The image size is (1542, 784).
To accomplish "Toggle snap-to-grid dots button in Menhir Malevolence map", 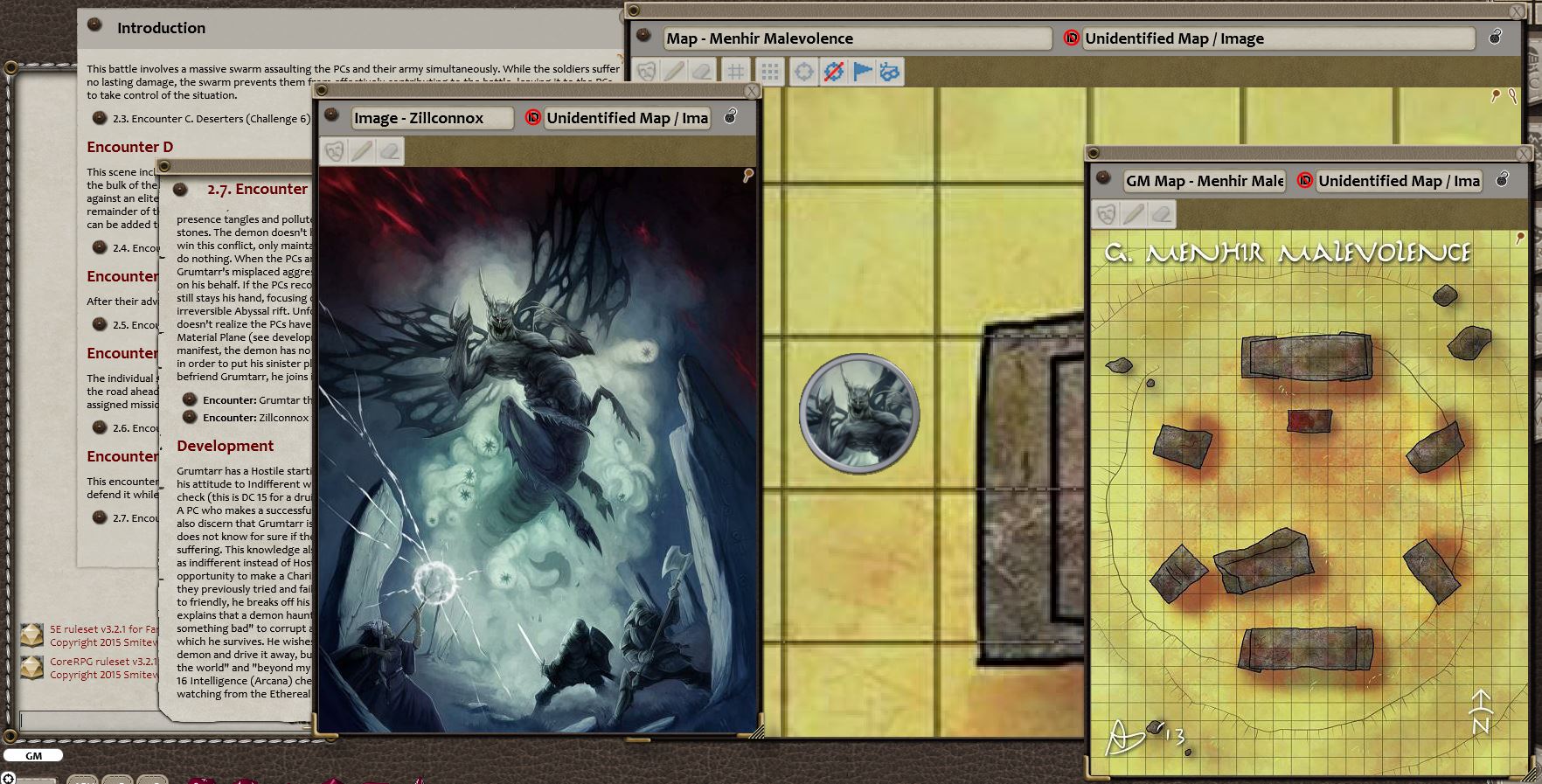I will [769, 72].
